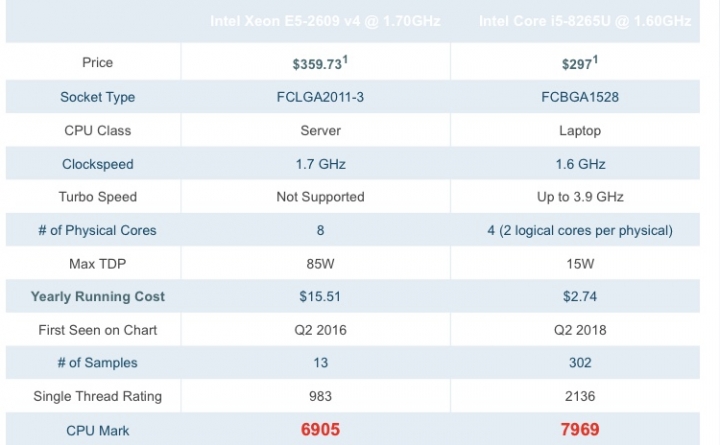This screenshot has width=720, height=445.
Task: Click the Intel Core i5-8265U header
Action: coord(585,21)
